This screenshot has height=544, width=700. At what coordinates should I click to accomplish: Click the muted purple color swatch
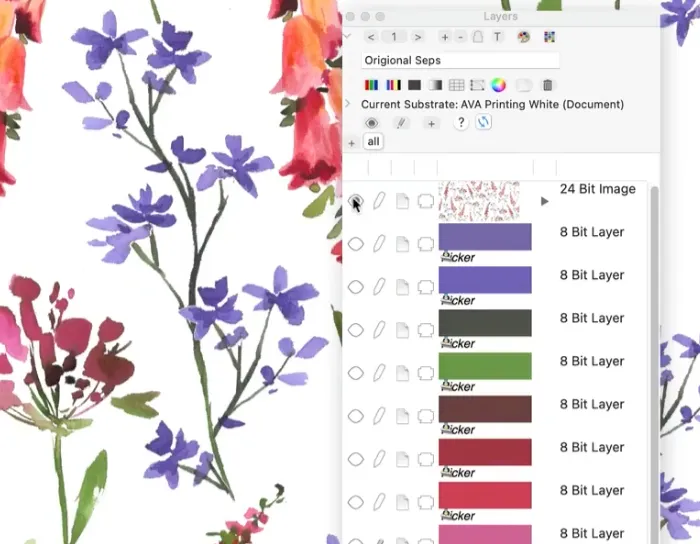point(485,237)
